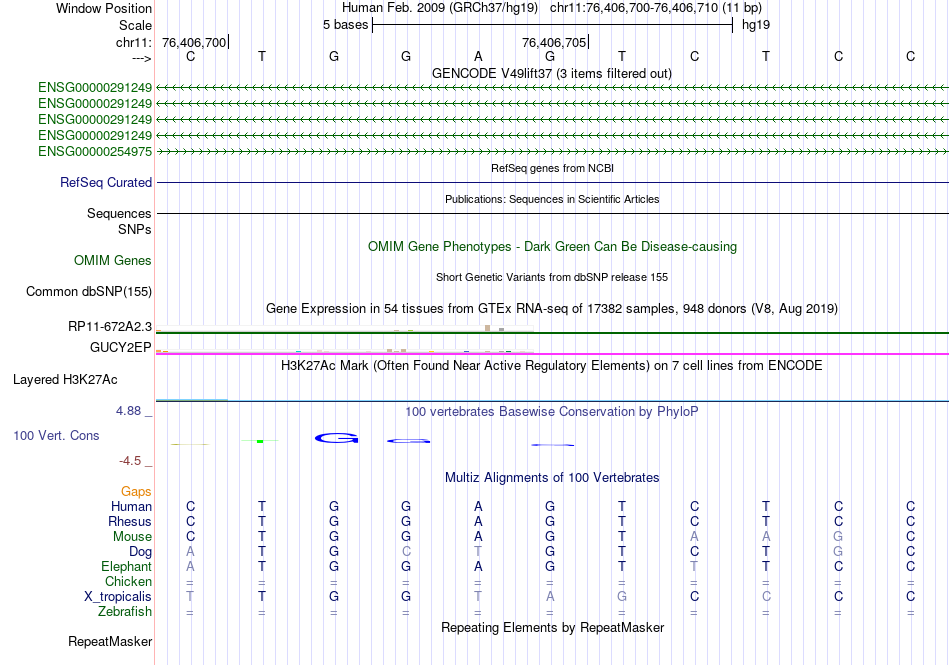Click the Elephant alignment row label
950x665 pixels.
[126, 566]
